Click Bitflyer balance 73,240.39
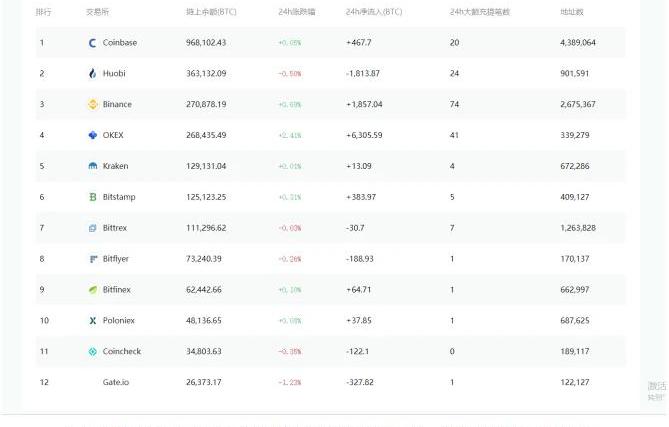The image size is (669, 427). [x=204, y=259]
